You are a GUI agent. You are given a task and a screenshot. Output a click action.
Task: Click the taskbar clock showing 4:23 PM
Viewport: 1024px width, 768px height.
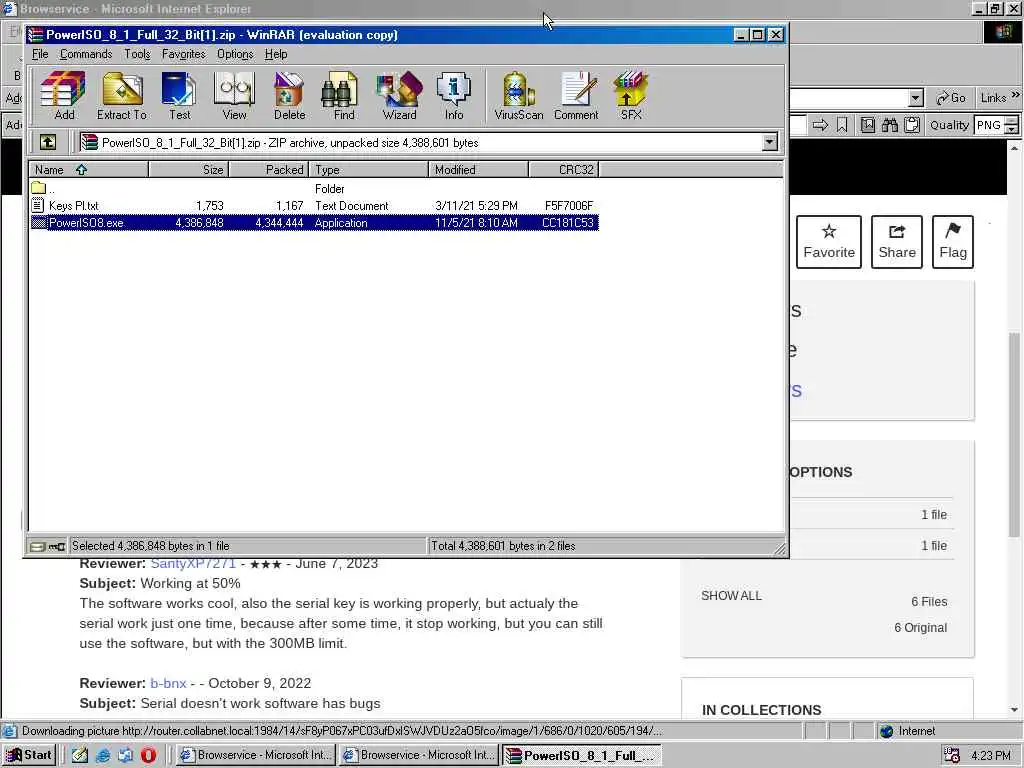point(990,756)
